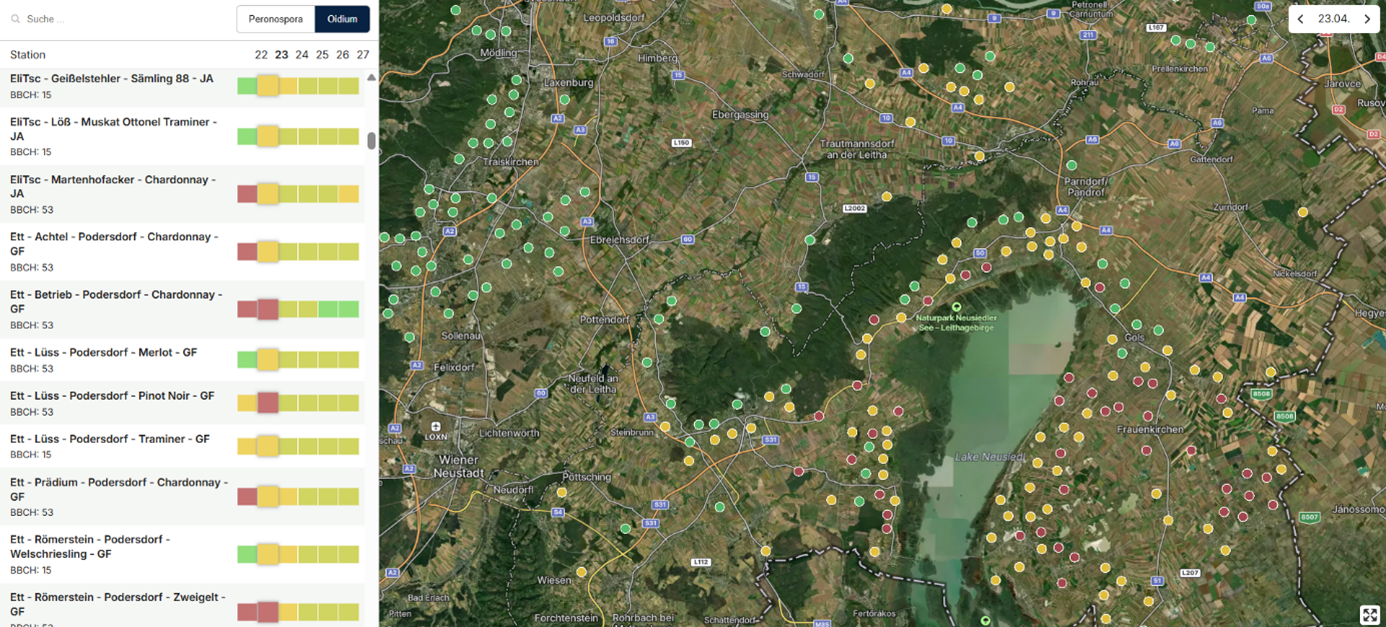Select day 25 in the date header

click(x=322, y=55)
